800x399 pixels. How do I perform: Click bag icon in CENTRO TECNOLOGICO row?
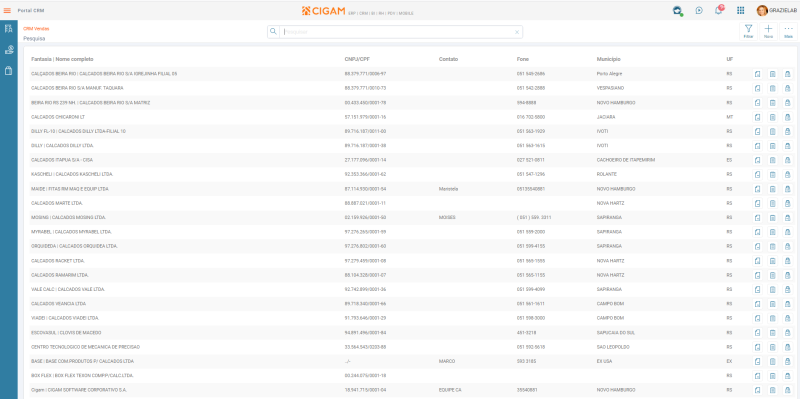[x=787, y=347]
